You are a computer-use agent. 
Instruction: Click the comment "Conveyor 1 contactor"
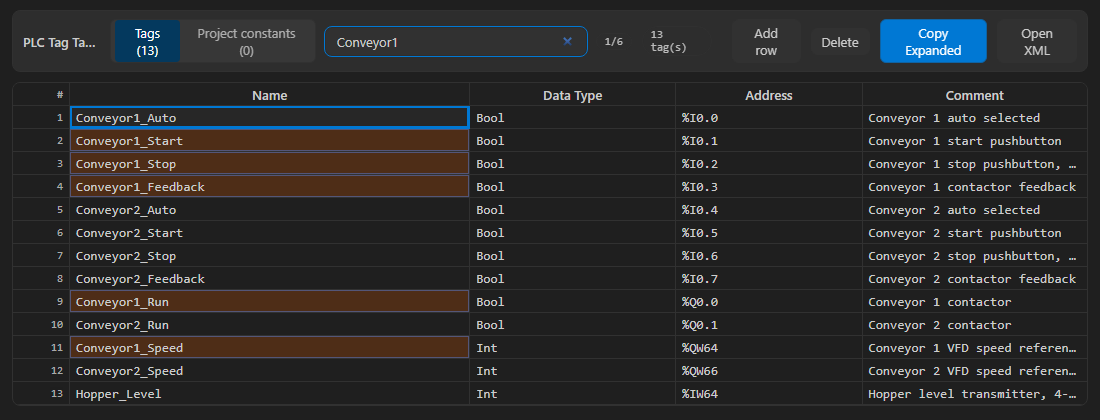coord(974,302)
